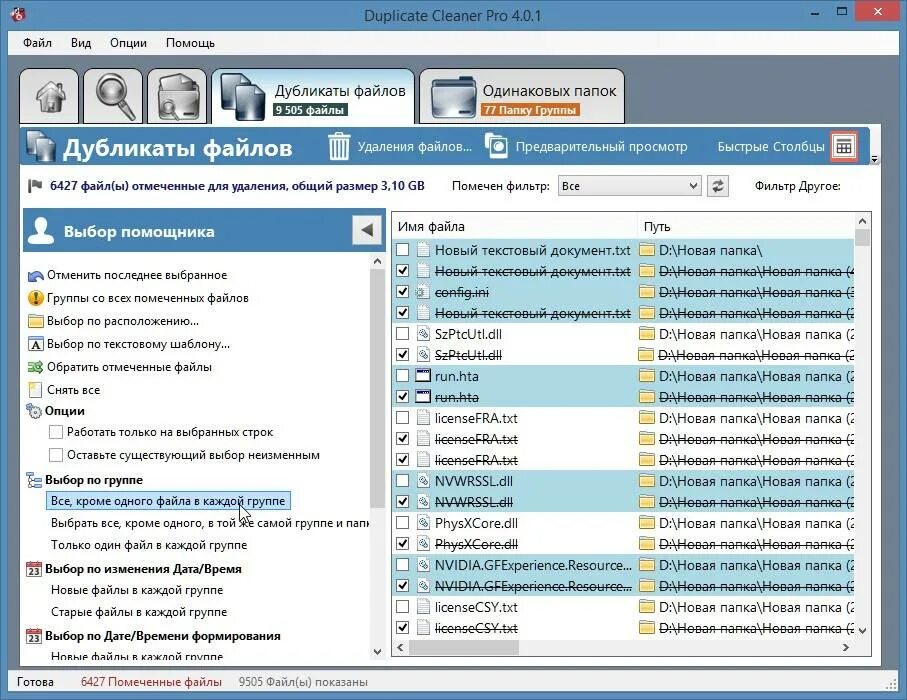Click assistant panel vertical scrollbar thumb

coord(377,389)
